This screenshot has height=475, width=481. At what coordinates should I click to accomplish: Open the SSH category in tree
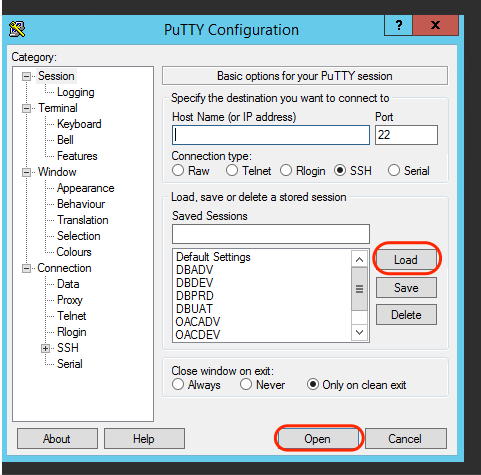[x=68, y=348]
